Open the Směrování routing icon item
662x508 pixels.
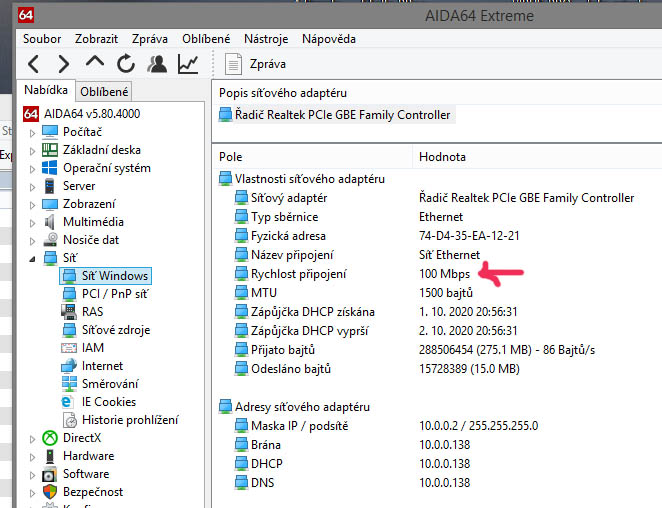(69, 384)
